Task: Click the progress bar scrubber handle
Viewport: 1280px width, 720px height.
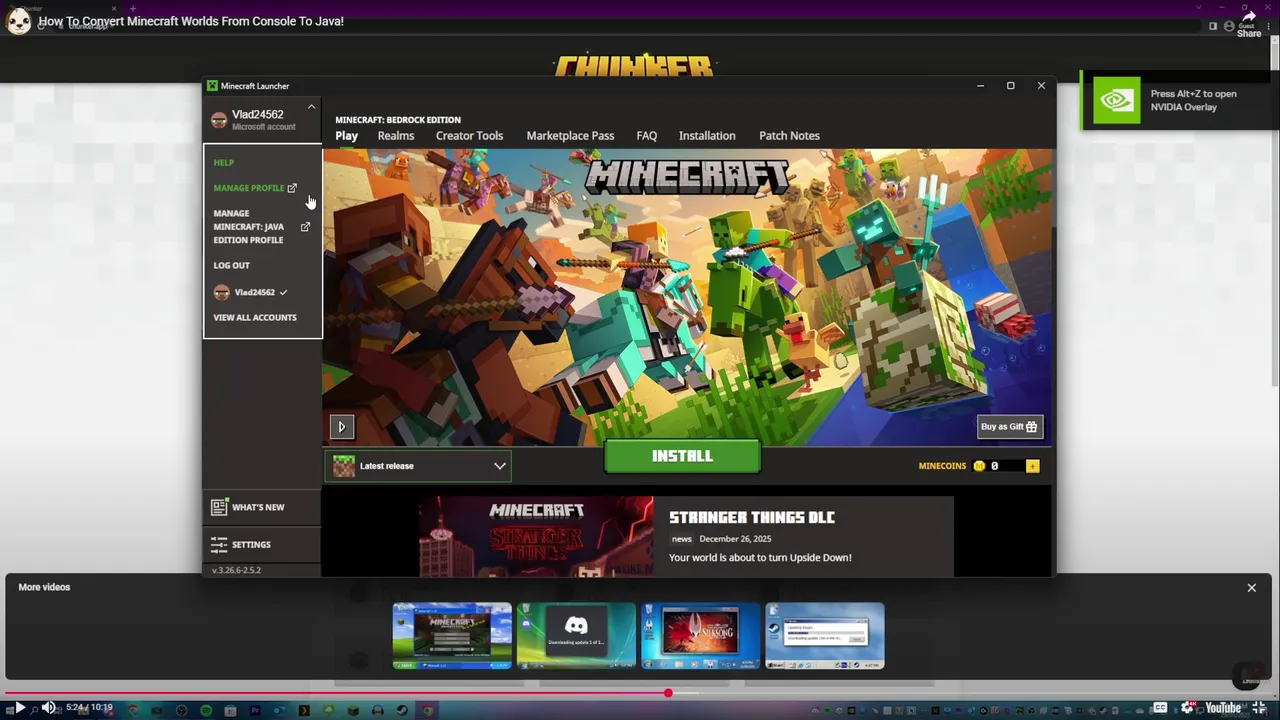Action: pyautogui.click(x=668, y=692)
